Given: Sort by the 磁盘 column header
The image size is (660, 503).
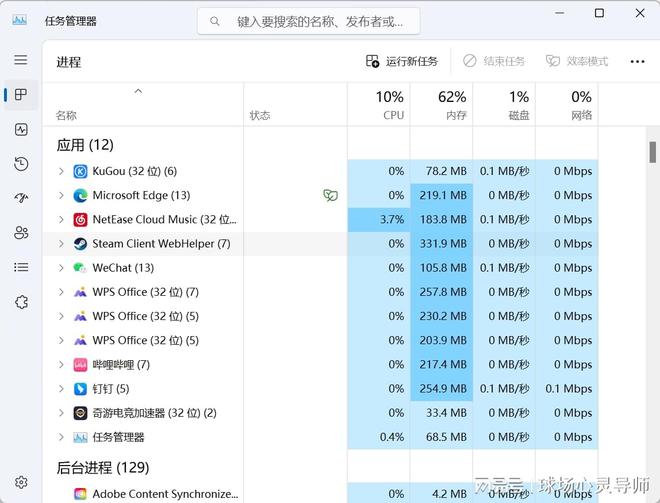Looking at the screenshot, I should pos(504,104).
